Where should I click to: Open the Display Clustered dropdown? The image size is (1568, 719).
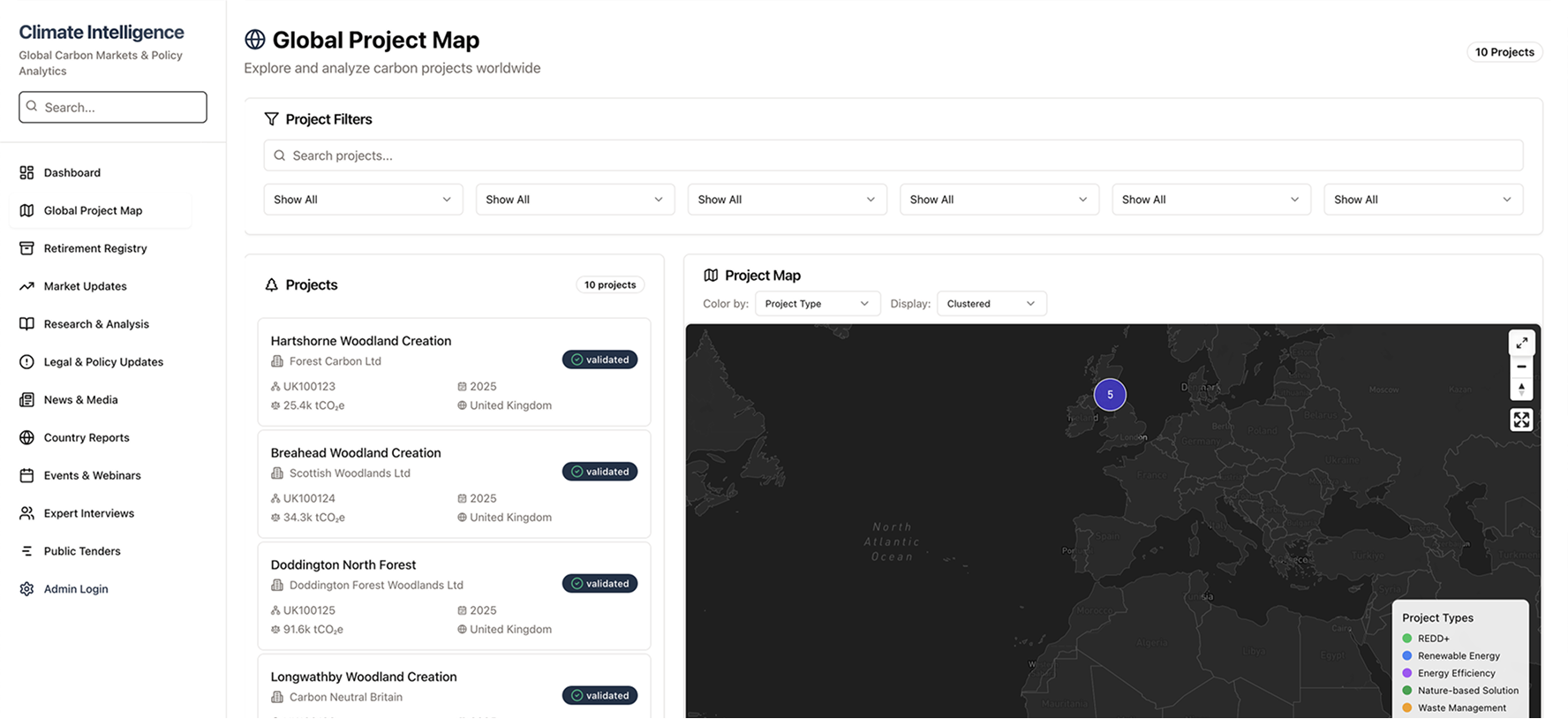991,304
